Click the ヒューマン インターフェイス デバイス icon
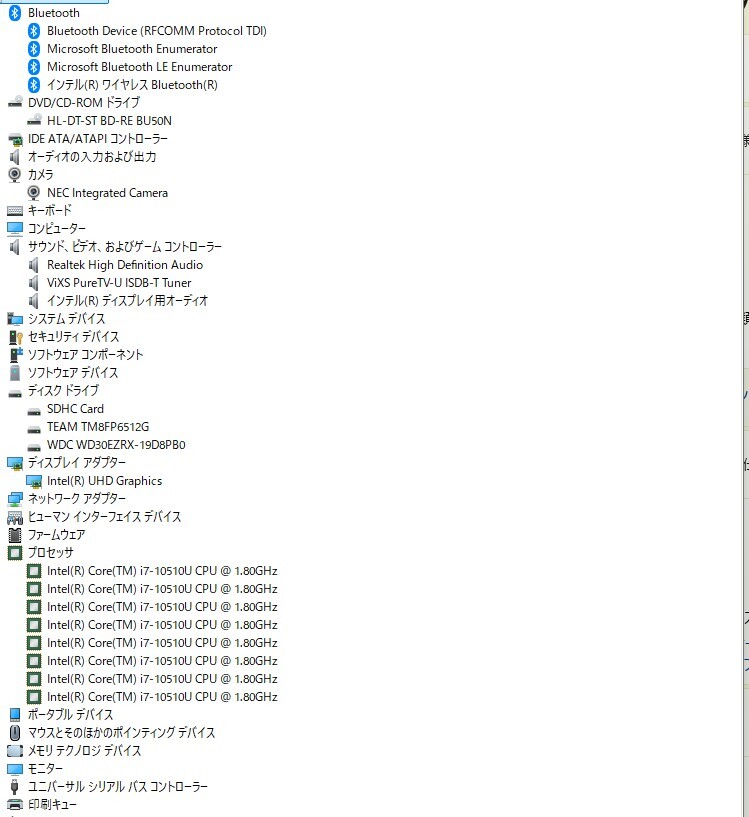Screen dimensions: 749x817 click(15, 517)
